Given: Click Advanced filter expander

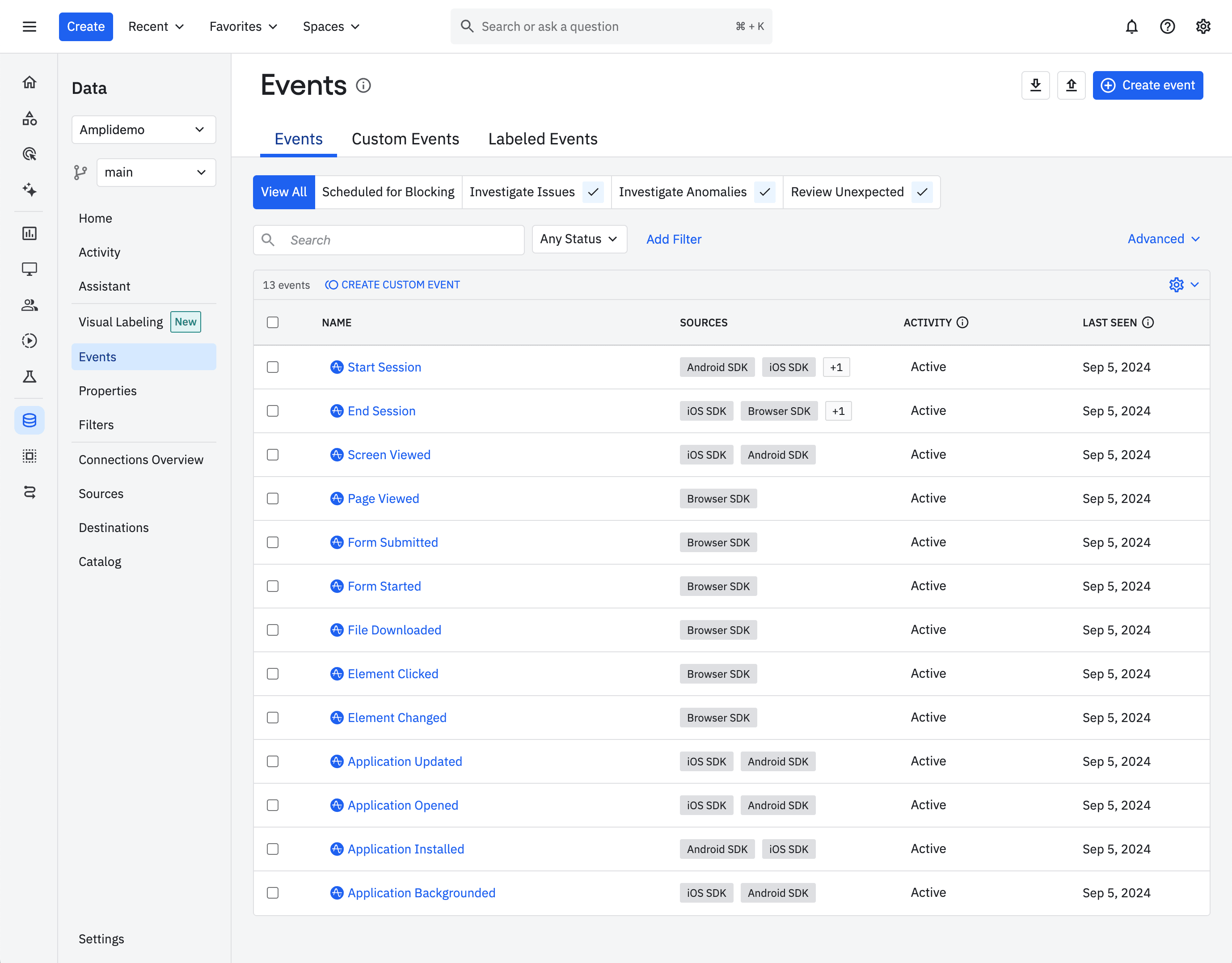Looking at the screenshot, I should point(1164,239).
